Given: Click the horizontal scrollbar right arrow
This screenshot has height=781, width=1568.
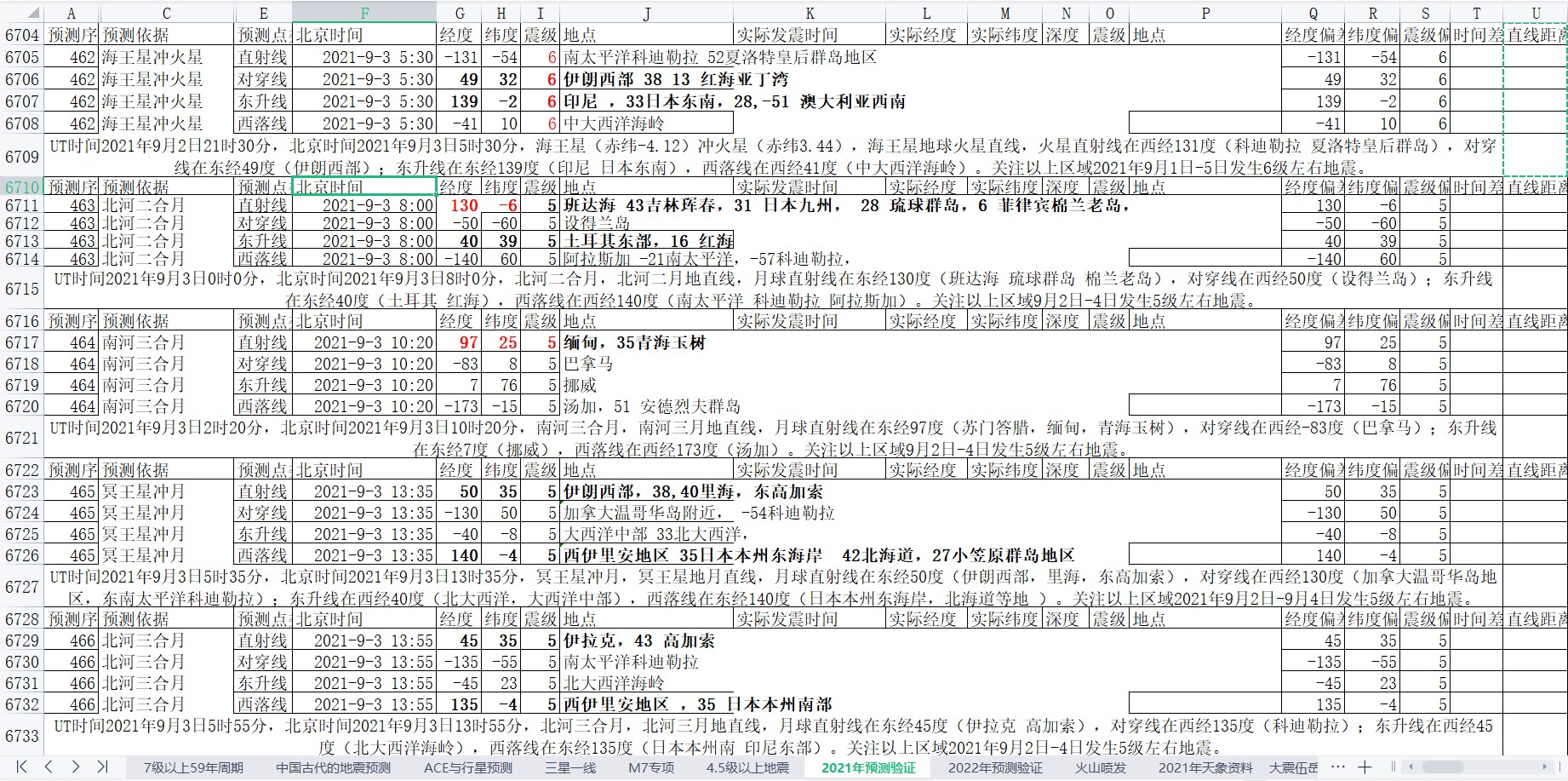Looking at the screenshot, I should click(x=1544, y=767).
